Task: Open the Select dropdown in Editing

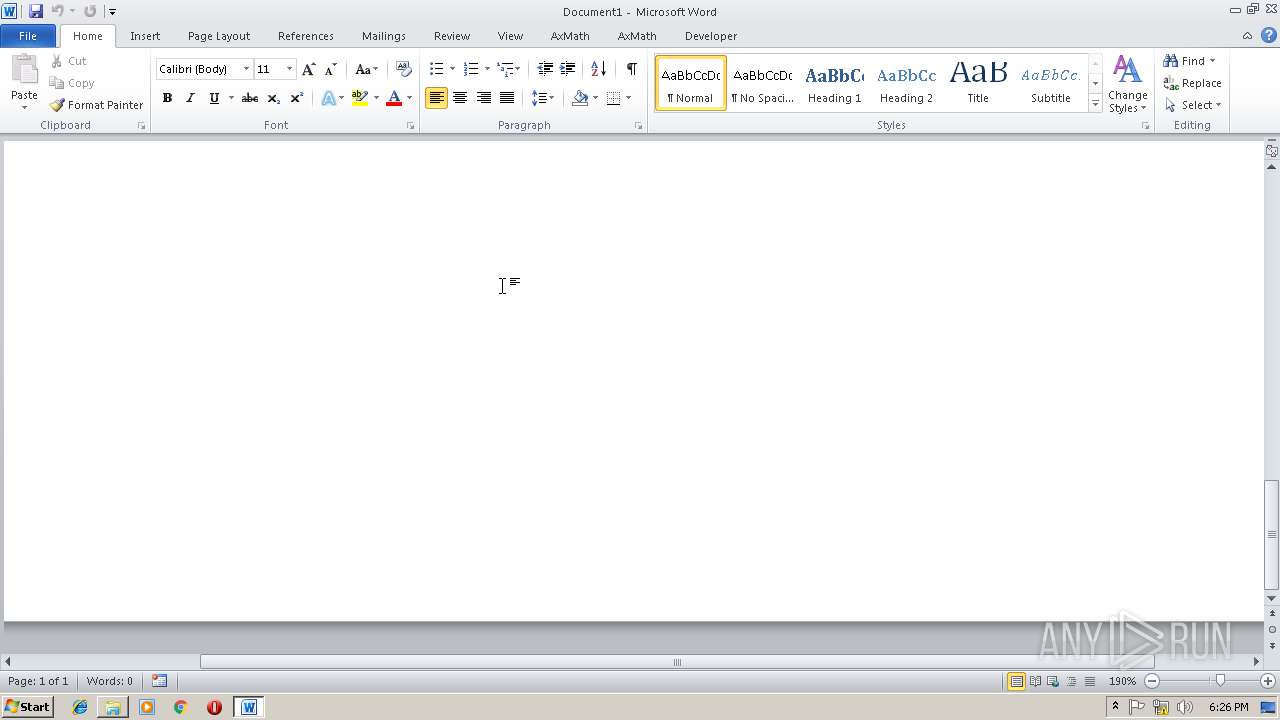Action: click(x=1193, y=105)
